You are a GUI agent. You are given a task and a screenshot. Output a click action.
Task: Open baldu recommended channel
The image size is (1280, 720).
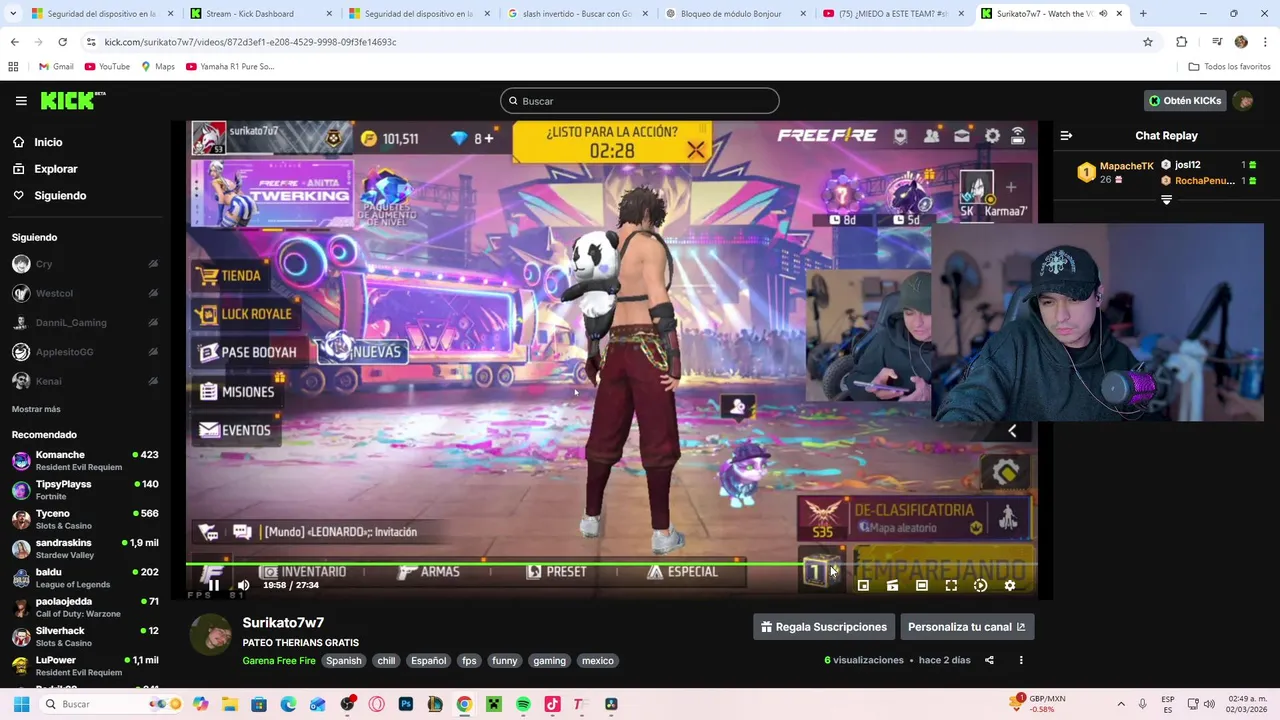click(x=85, y=578)
